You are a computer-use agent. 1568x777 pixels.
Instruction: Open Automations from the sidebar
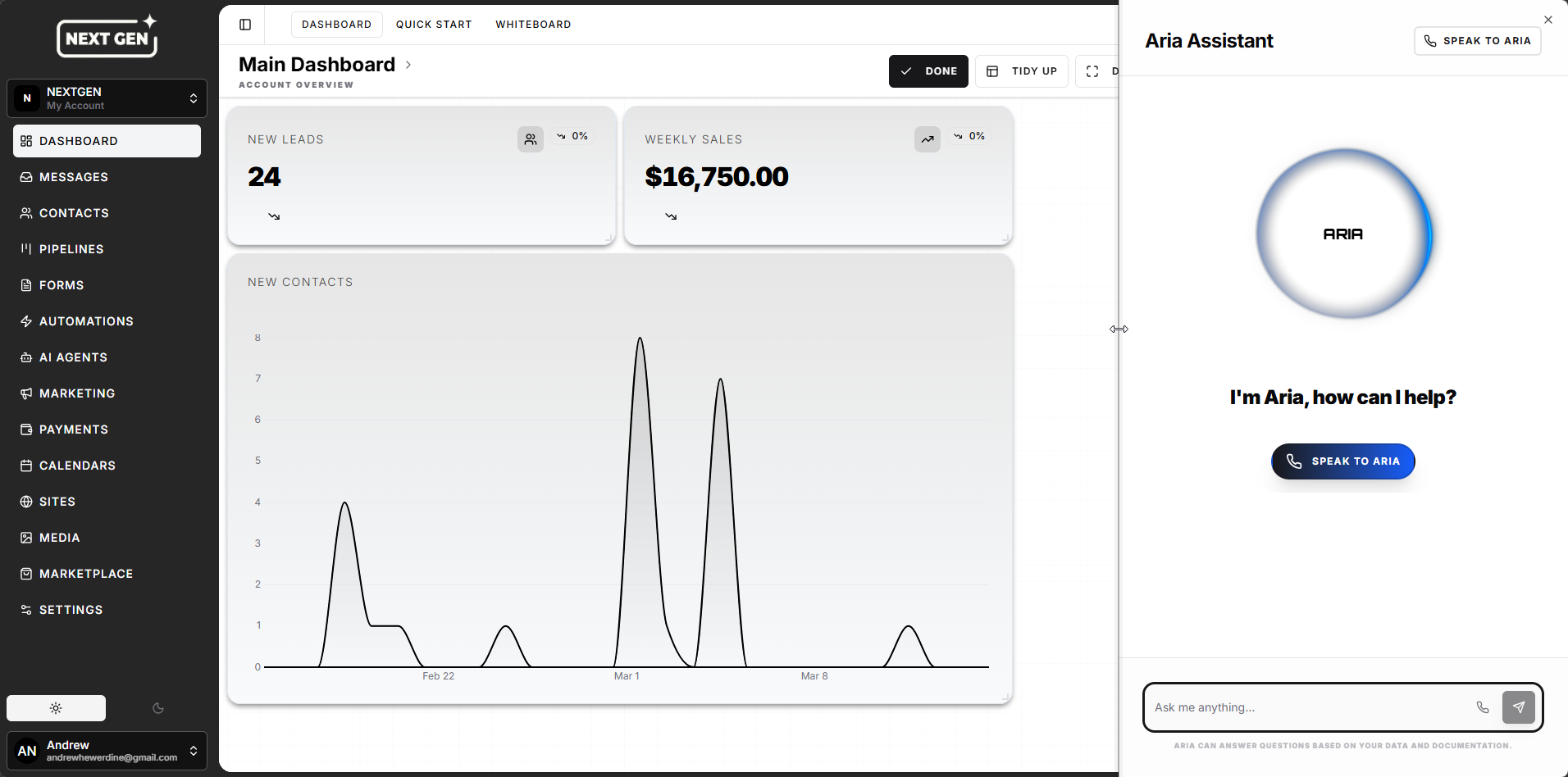pos(86,321)
